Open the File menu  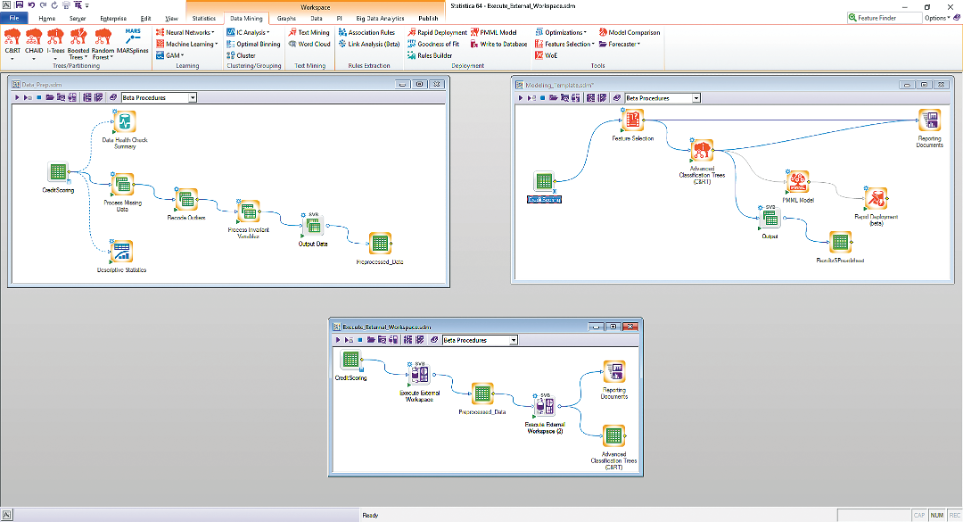(14, 18)
